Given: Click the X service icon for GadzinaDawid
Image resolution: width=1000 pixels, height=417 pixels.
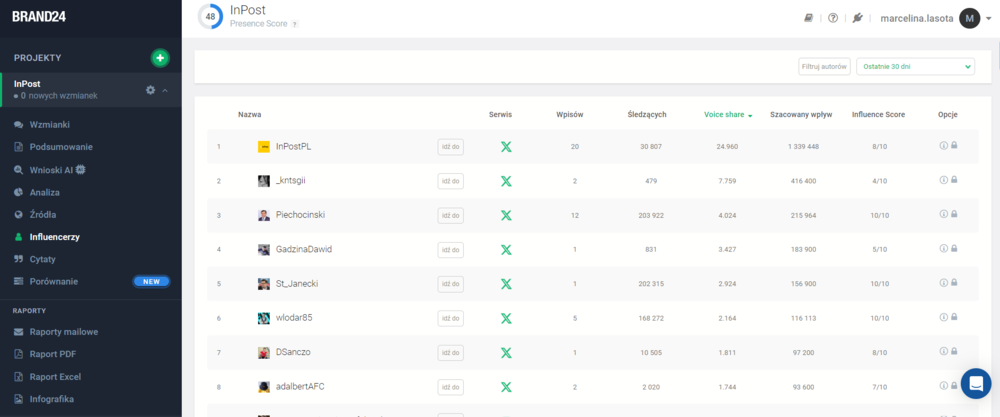Looking at the screenshot, I should [506, 250].
